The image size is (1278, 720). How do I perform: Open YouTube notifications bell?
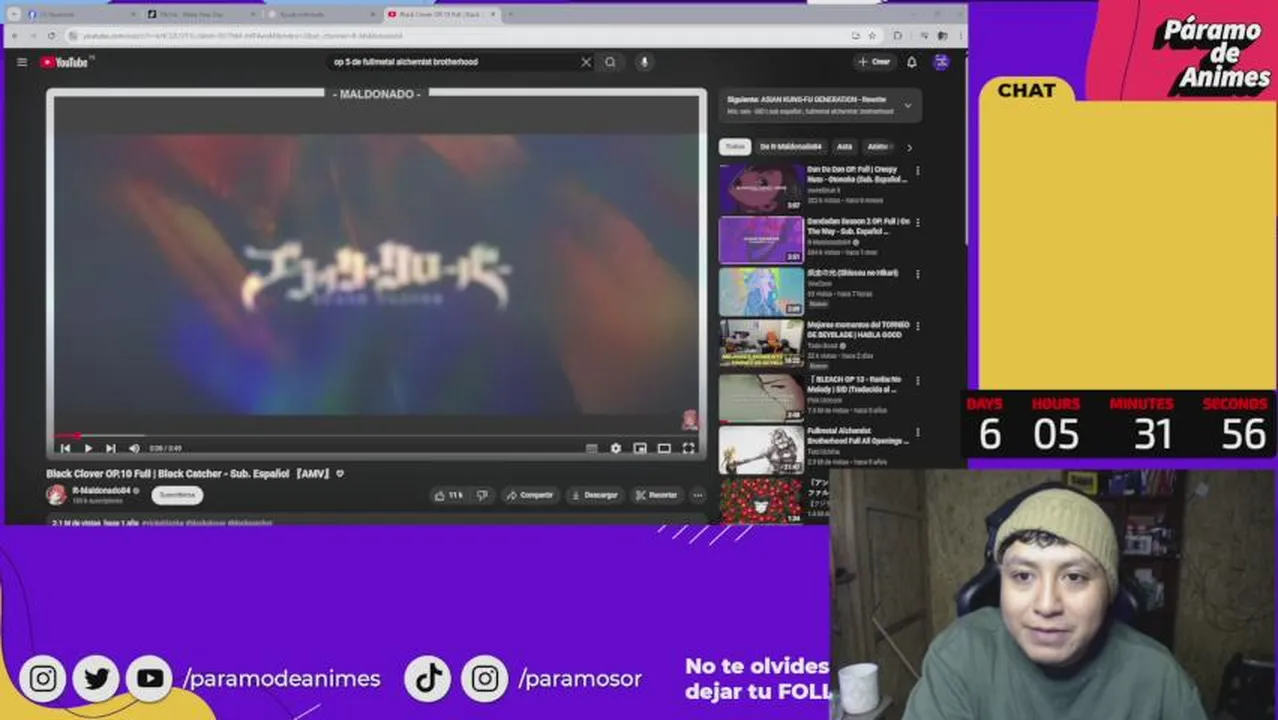[912, 62]
